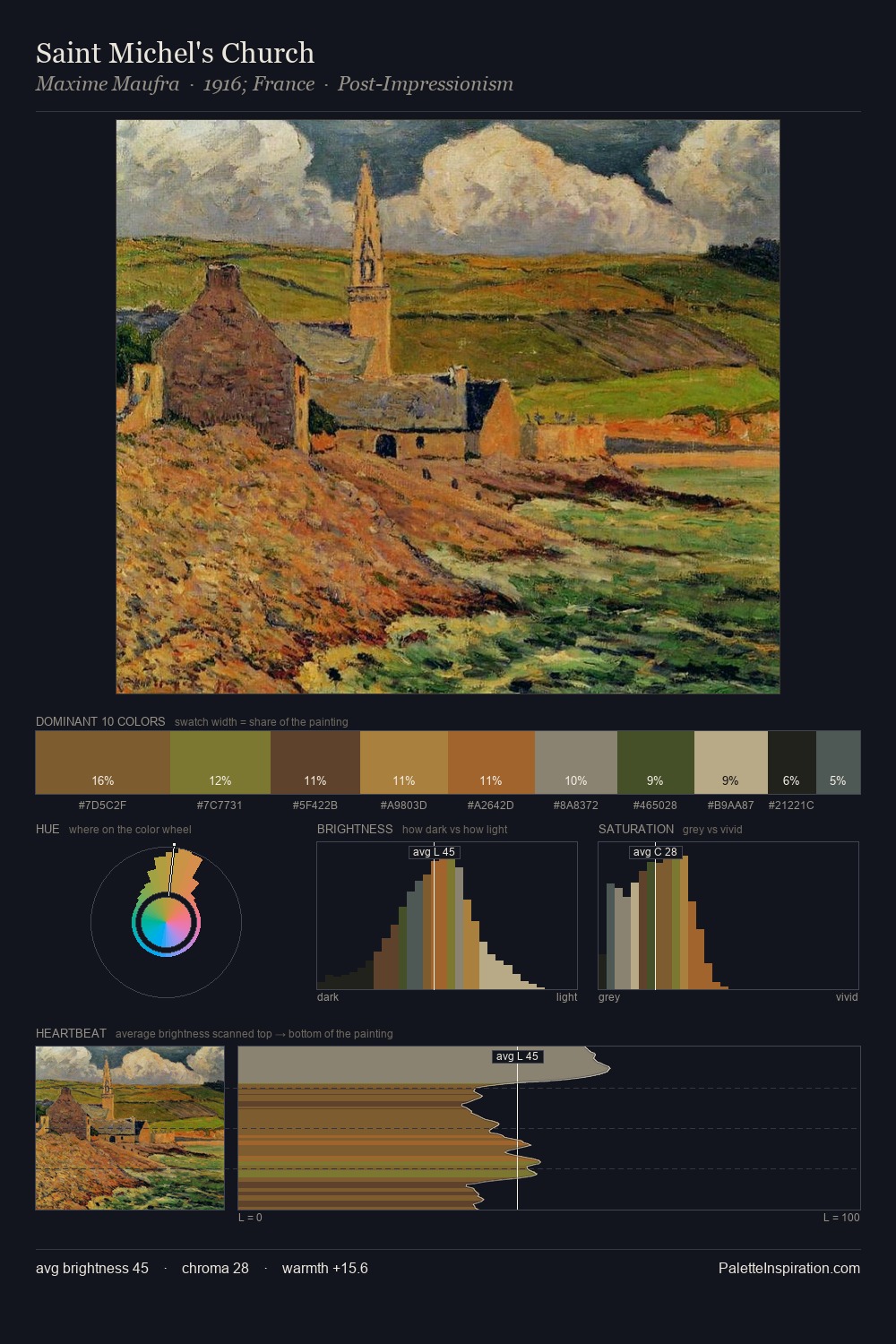
Task: Click "swatch width = share of the painting" caption
Action: click(x=262, y=722)
